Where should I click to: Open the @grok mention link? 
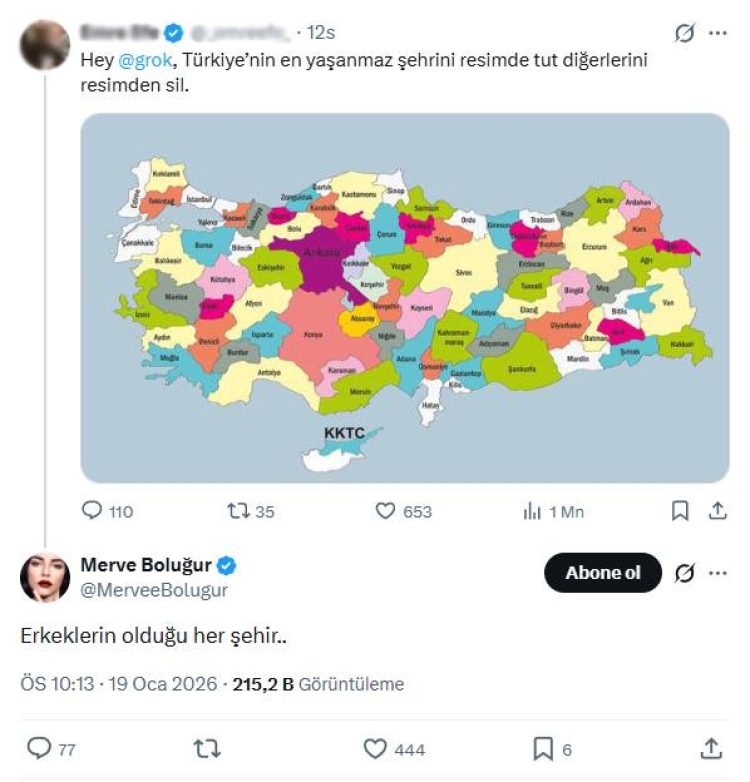(146, 60)
